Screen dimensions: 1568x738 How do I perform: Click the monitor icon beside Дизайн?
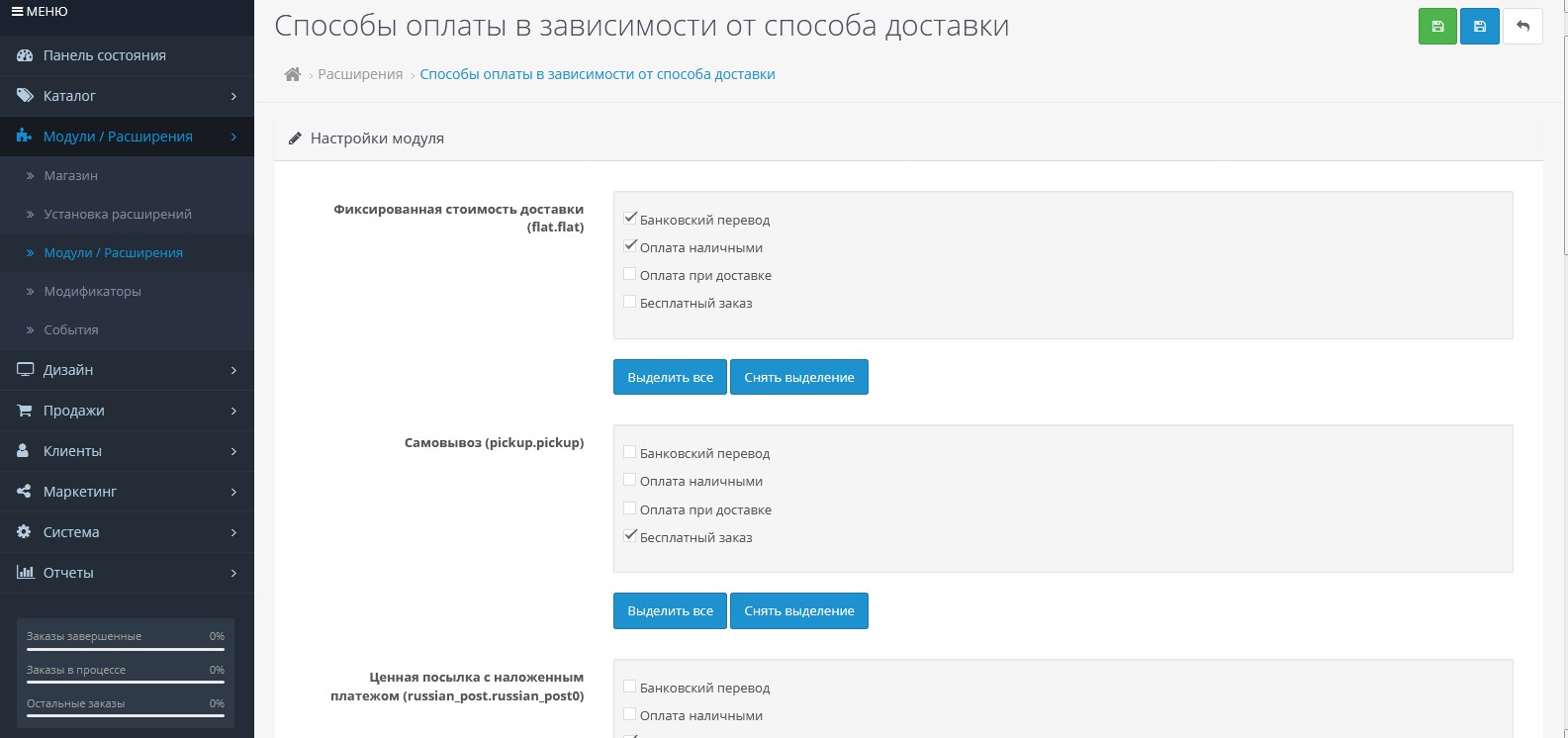pos(25,370)
